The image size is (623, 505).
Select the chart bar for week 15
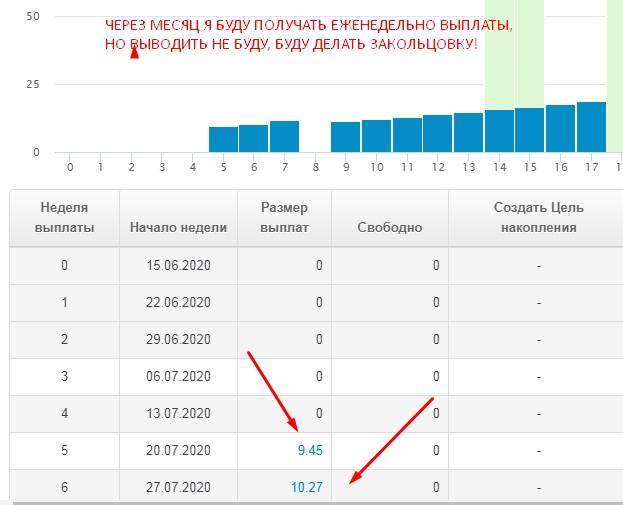click(x=530, y=130)
